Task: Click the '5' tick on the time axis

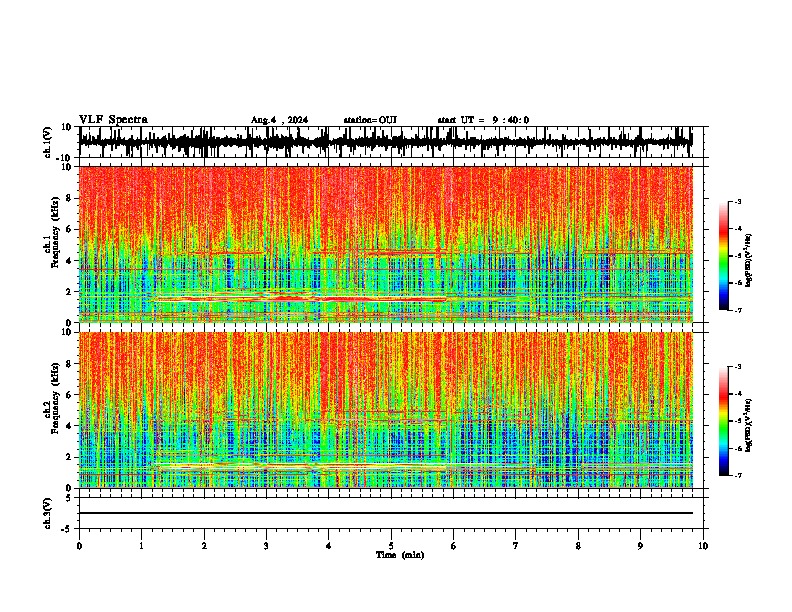Action: tap(391, 546)
